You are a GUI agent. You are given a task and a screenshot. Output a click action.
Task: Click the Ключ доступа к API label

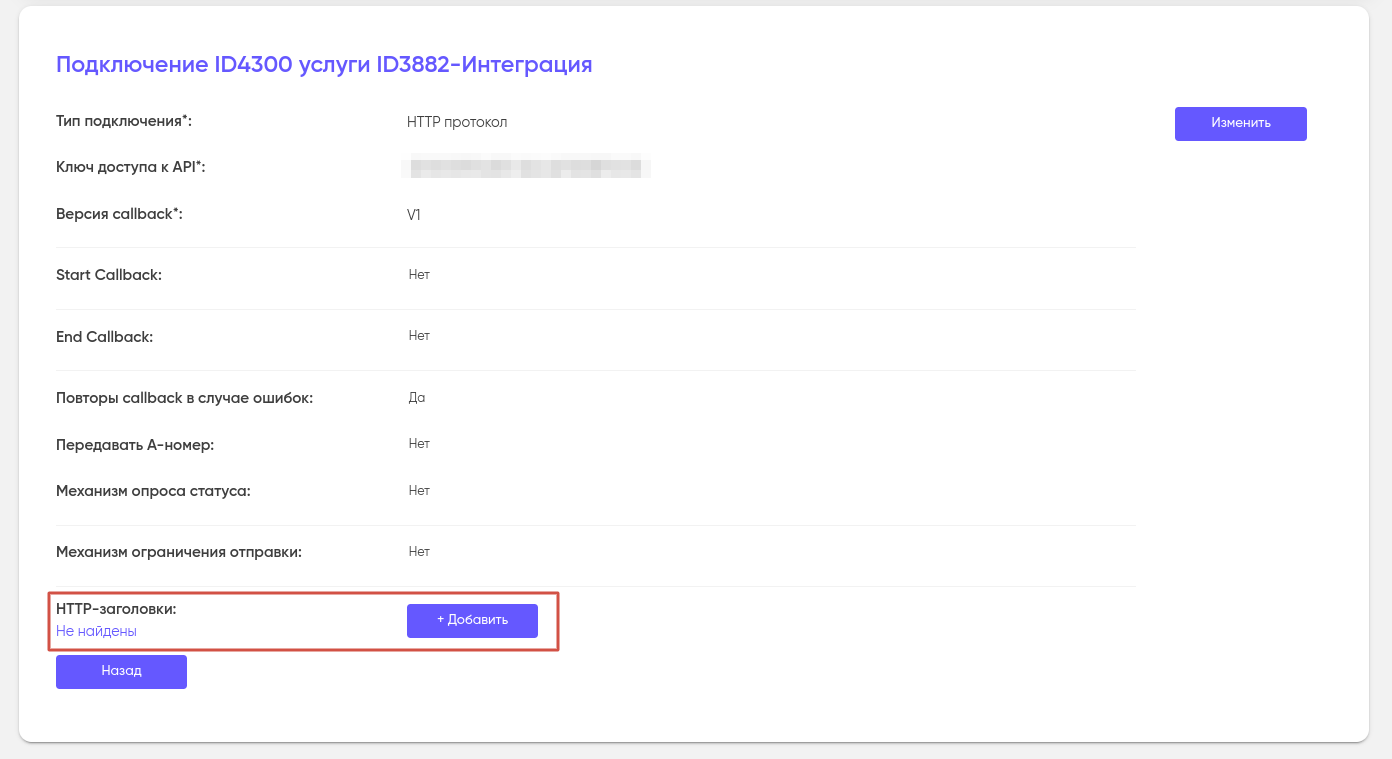pos(130,167)
